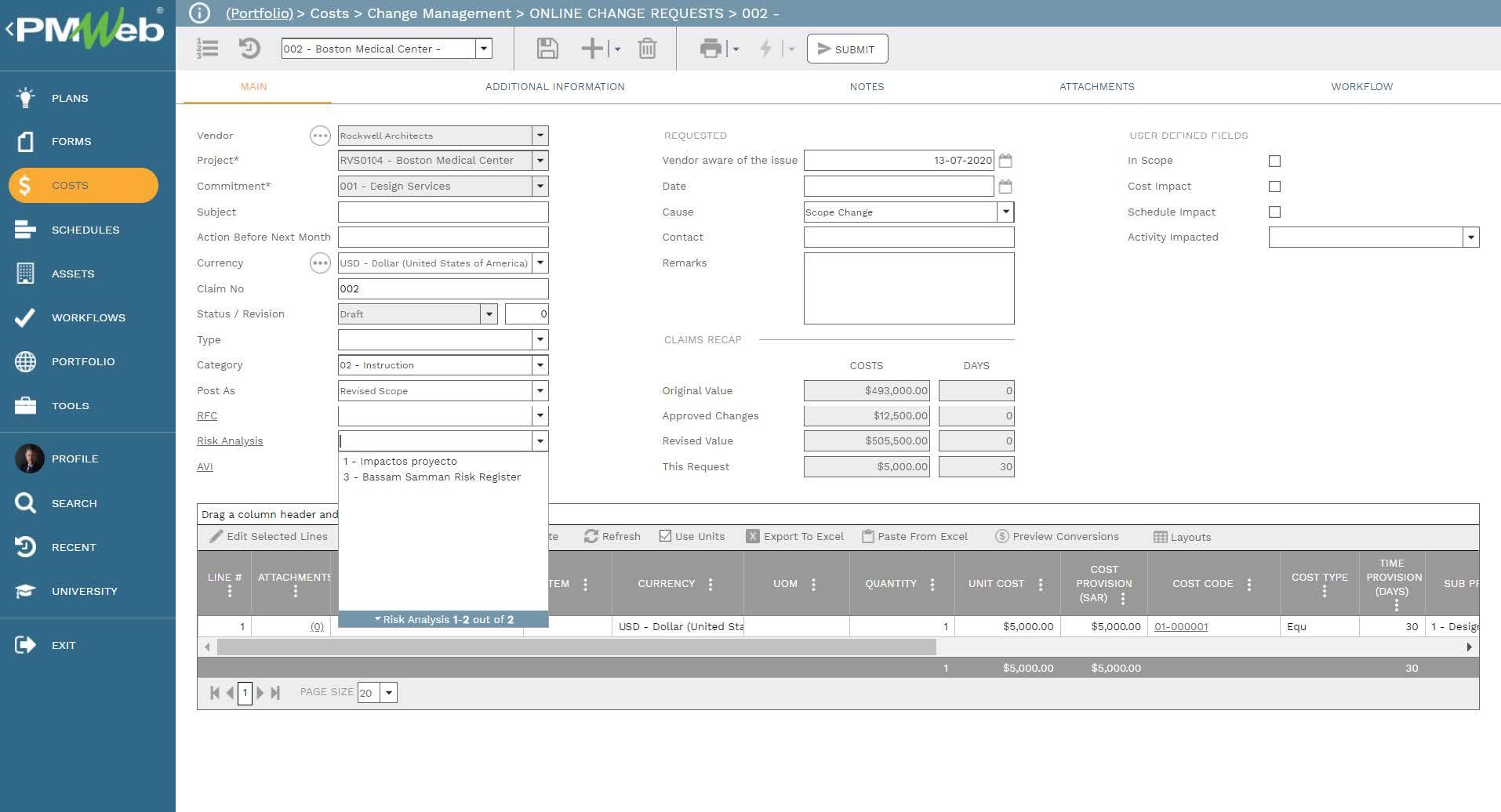Open calendar picker for Vendor aware date

(x=1005, y=161)
